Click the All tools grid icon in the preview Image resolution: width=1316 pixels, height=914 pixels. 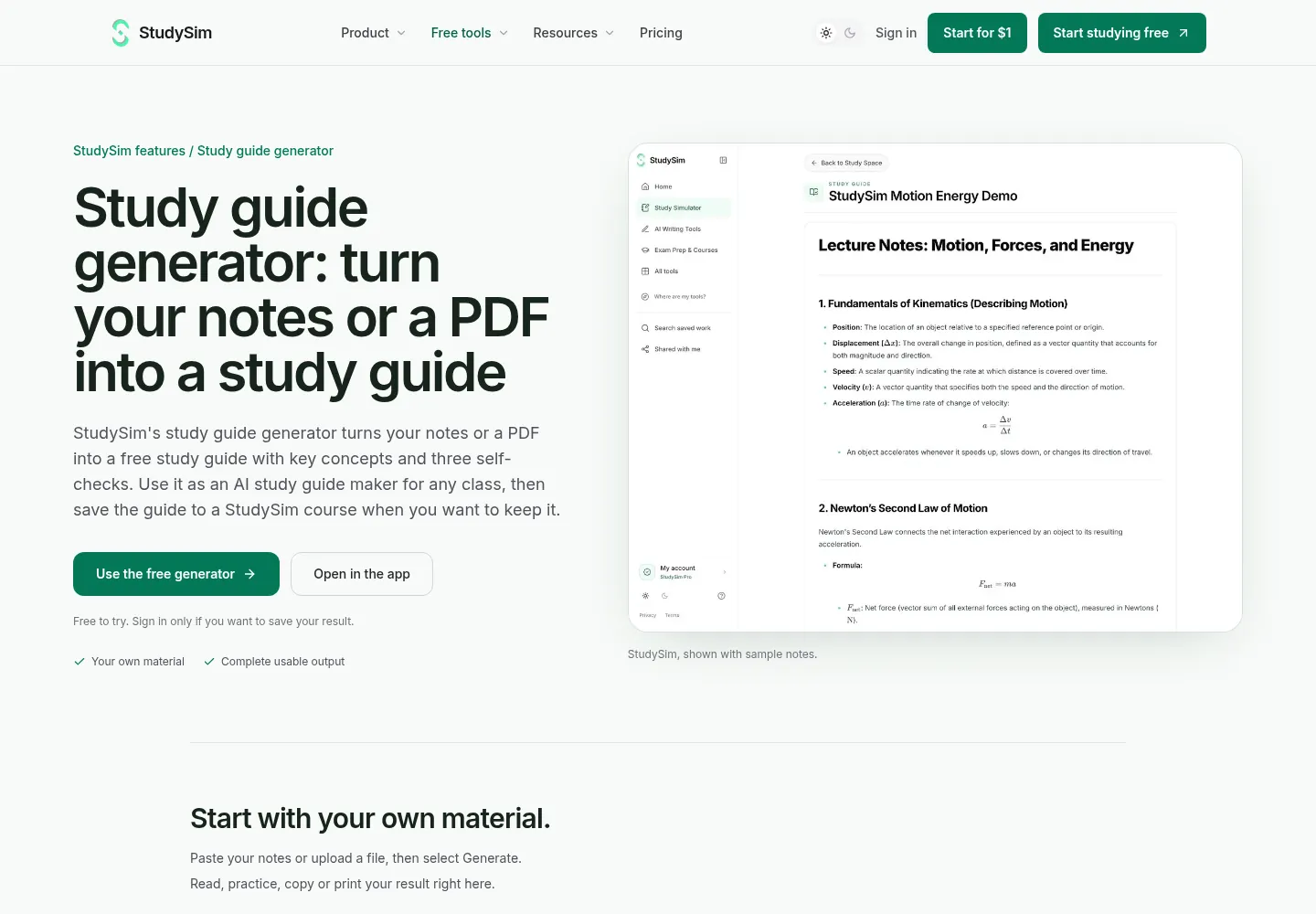pyautogui.click(x=645, y=271)
